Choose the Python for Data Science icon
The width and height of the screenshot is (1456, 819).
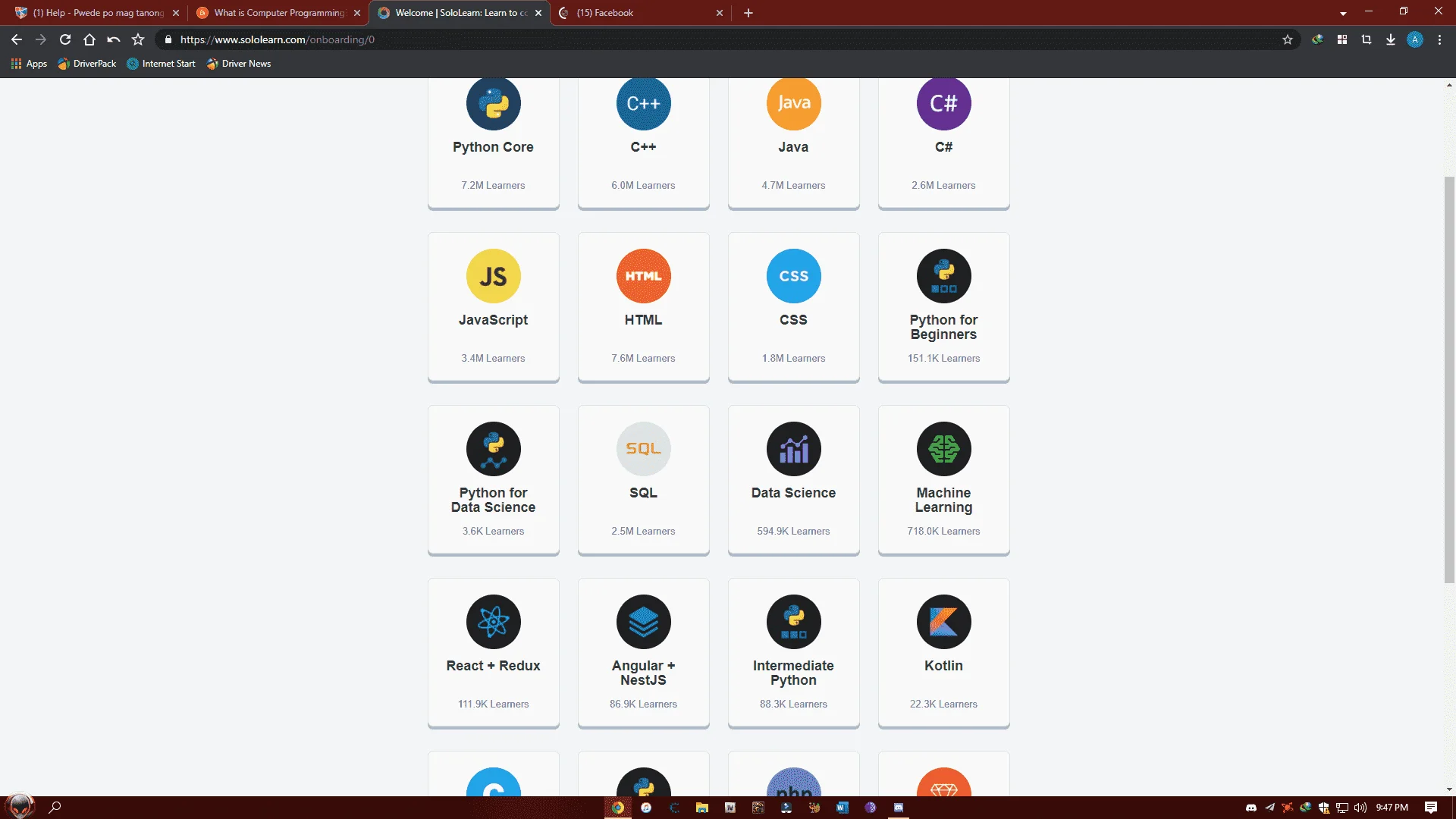click(x=493, y=449)
